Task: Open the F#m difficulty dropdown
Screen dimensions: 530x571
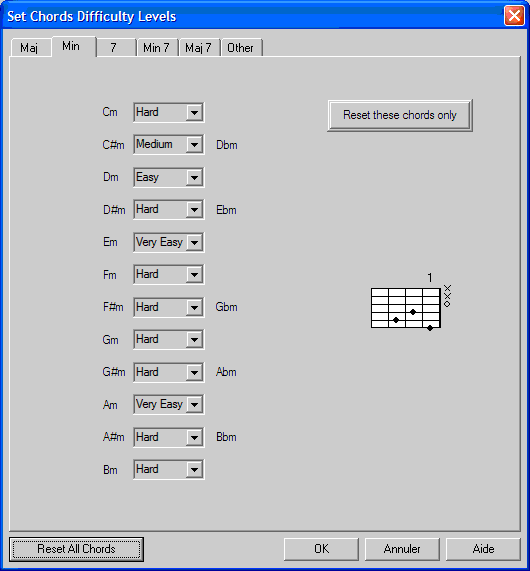Action: (169, 307)
